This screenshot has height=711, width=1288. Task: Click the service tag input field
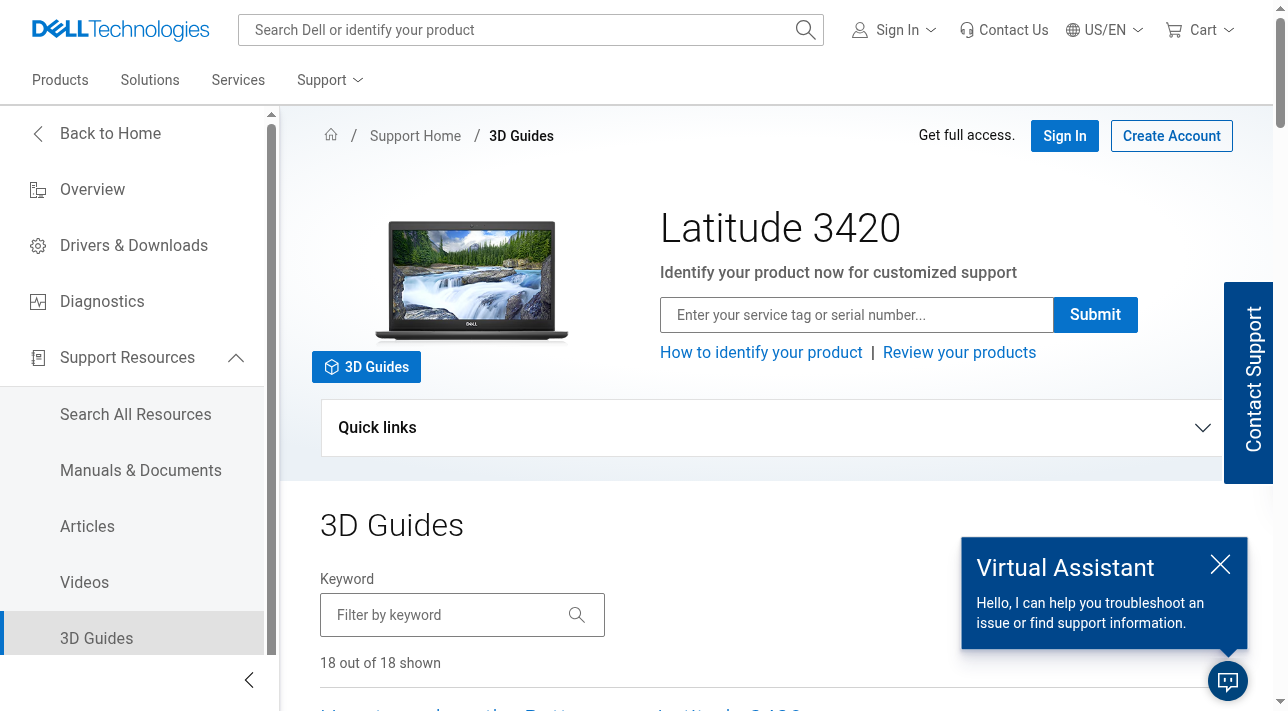(x=857, y=315)
